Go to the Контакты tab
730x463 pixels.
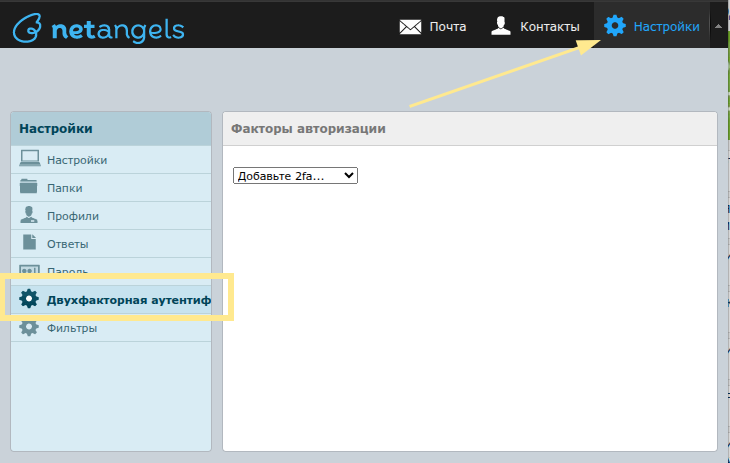tap(549, 27)
